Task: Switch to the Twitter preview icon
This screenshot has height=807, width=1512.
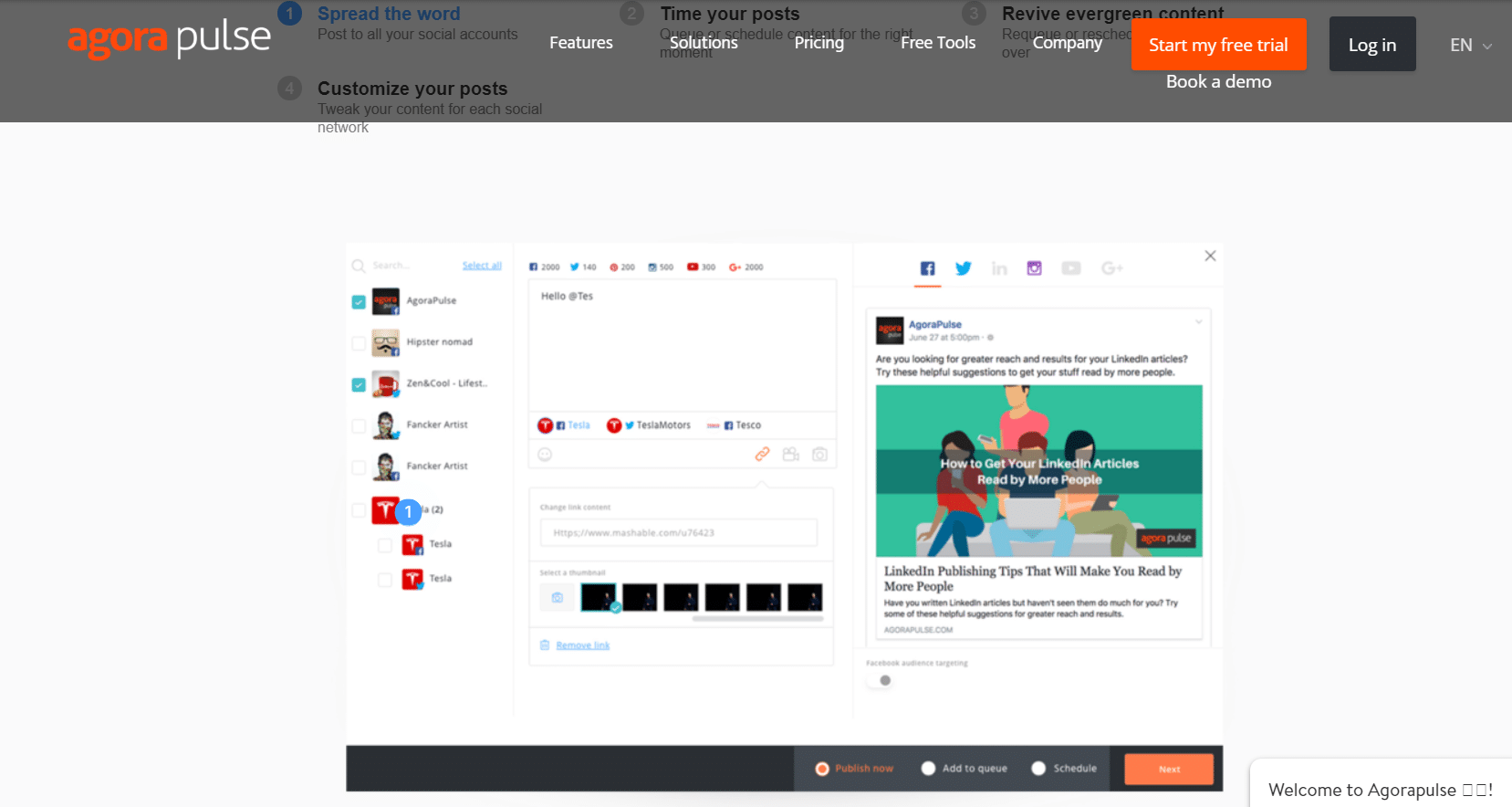Action: coord(963,268)
